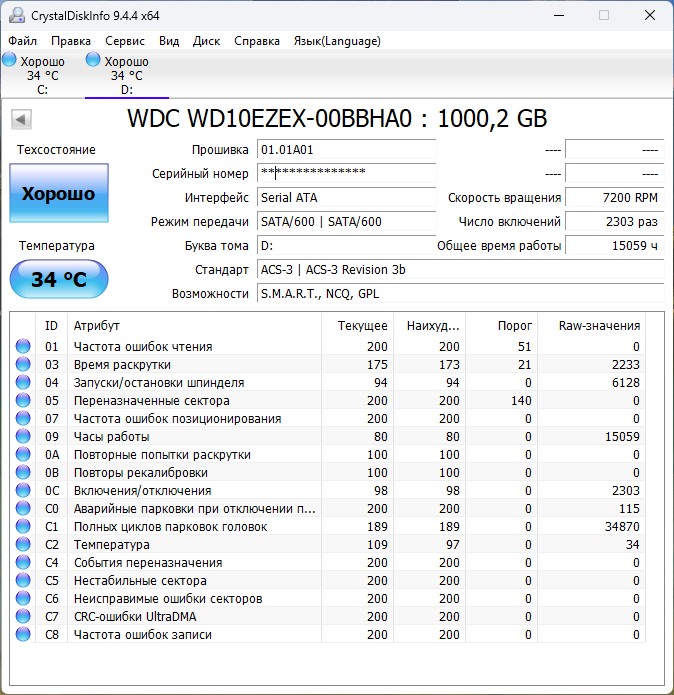The height and width of the screenshot is (695, 674).
Task: Click the previous disk arrow button
Action: [21, 119]
